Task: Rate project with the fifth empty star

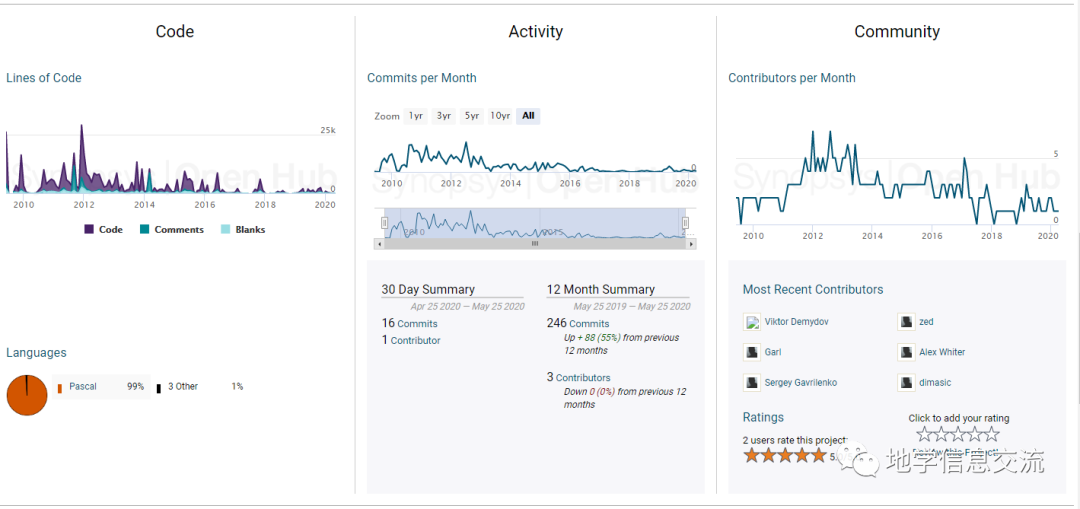Action: click(x=991, y=434)
